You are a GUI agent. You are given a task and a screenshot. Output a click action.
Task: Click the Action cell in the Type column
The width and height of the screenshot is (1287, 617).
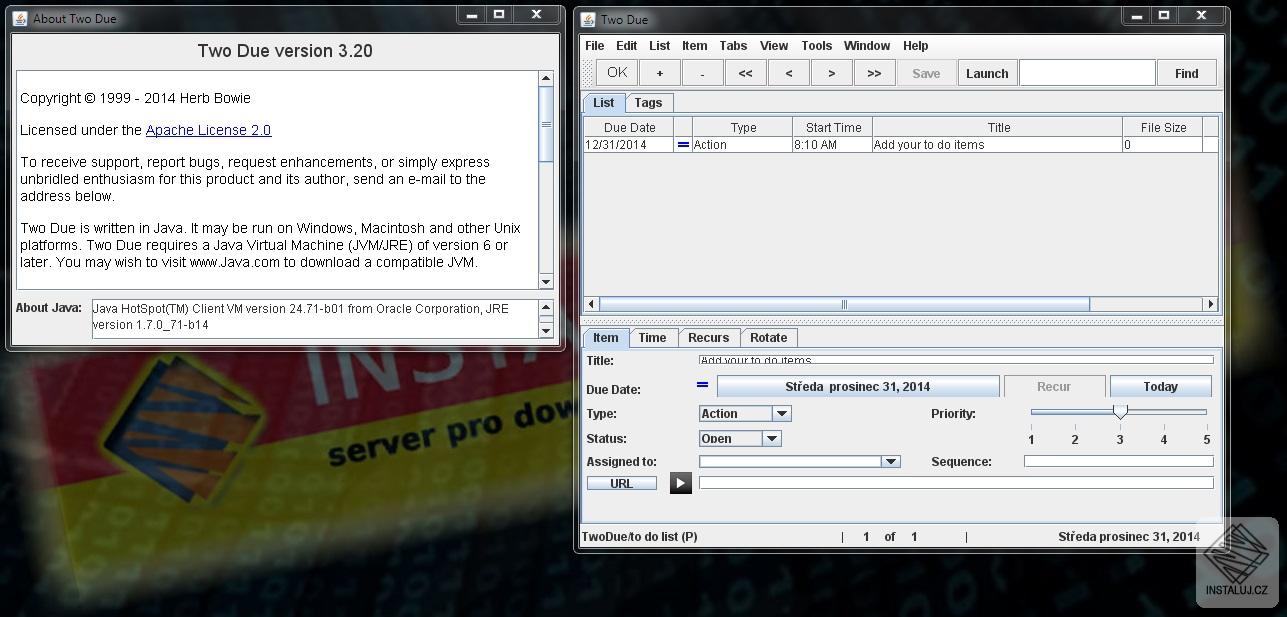pyautogui.click(x=743, y=145)
